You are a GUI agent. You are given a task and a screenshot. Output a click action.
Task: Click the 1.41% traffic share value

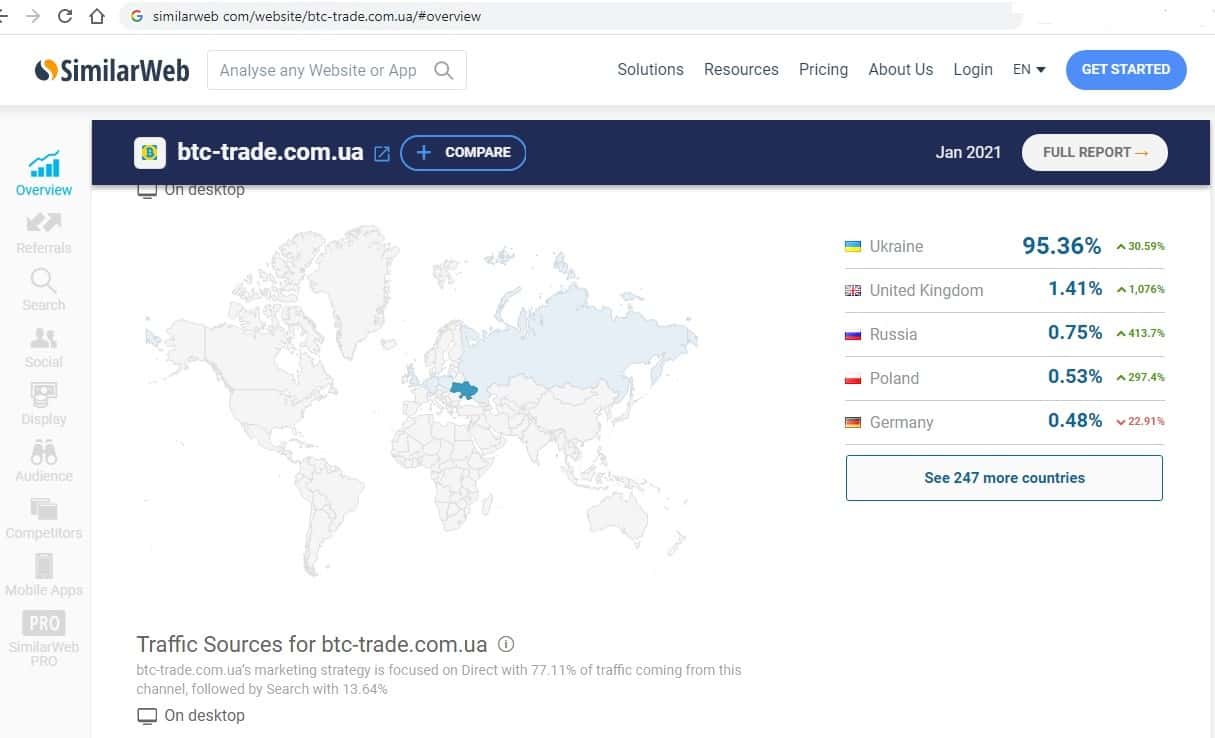point(1075,289)
